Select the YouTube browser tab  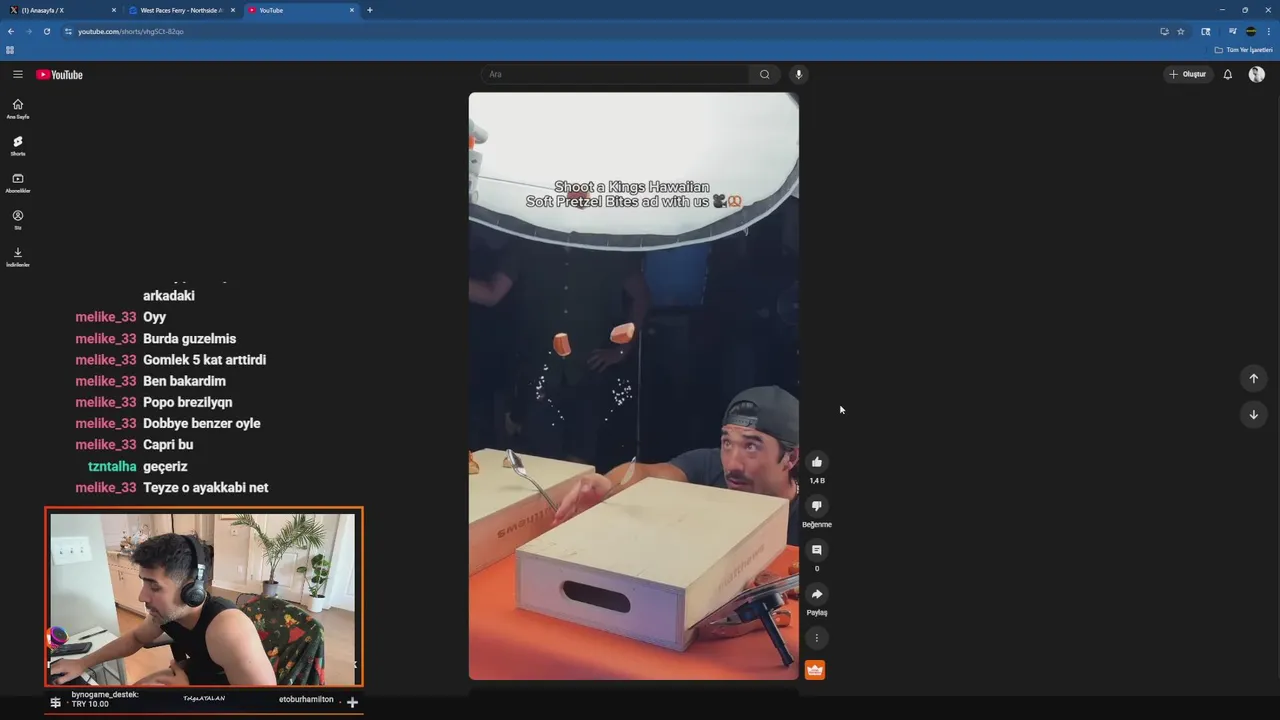[300, 10]
